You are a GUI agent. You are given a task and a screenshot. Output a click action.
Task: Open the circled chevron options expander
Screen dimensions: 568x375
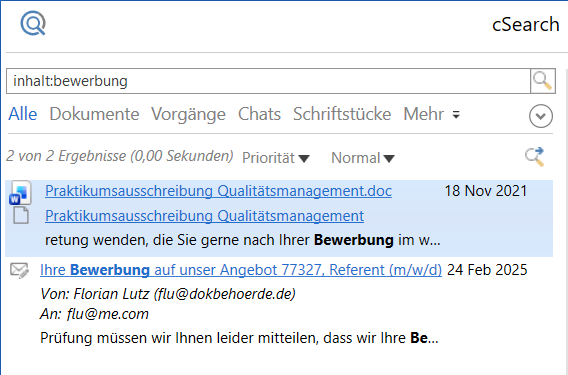(541, 116)
